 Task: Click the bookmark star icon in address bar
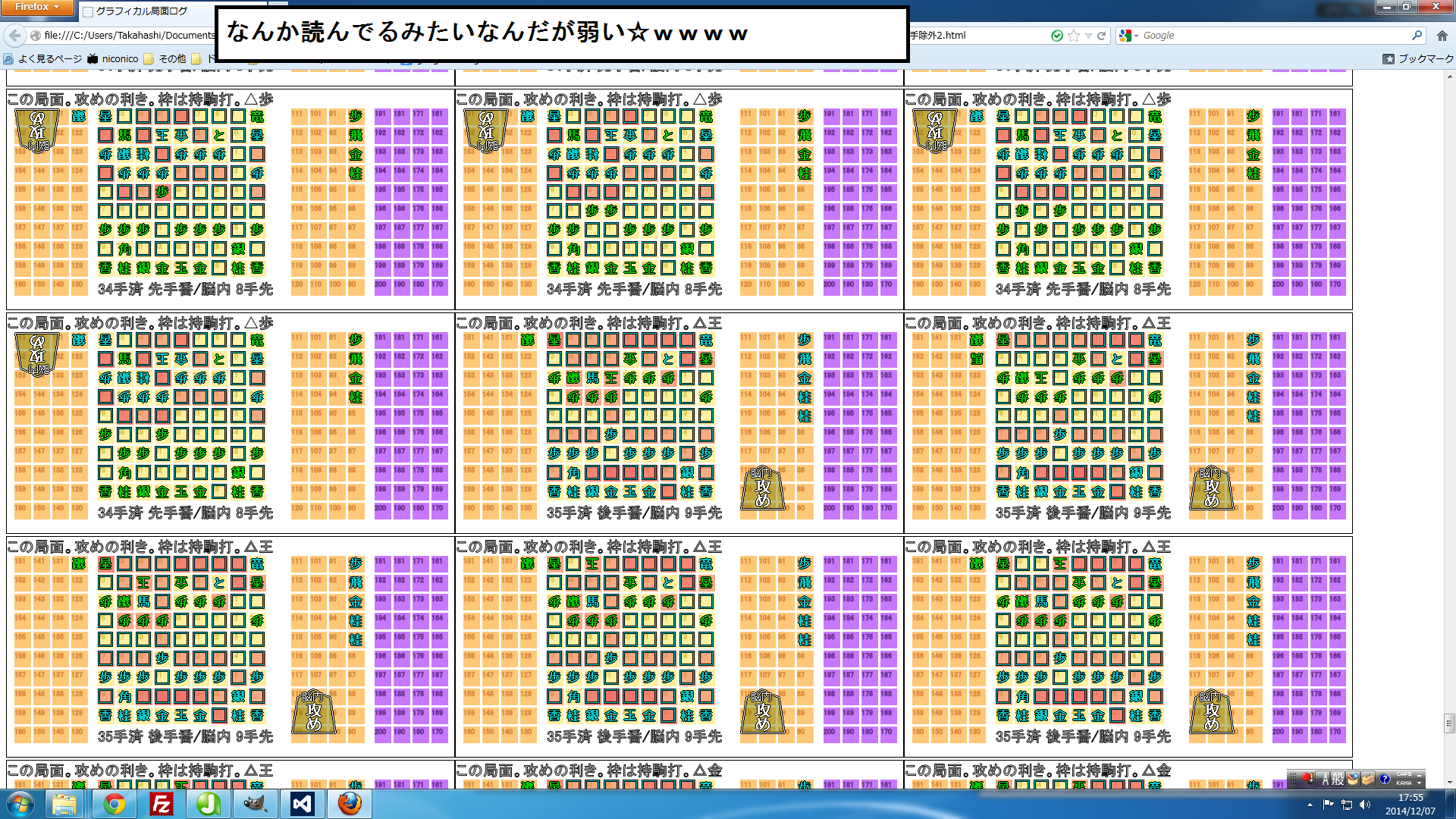click(x=1073, y=36)
